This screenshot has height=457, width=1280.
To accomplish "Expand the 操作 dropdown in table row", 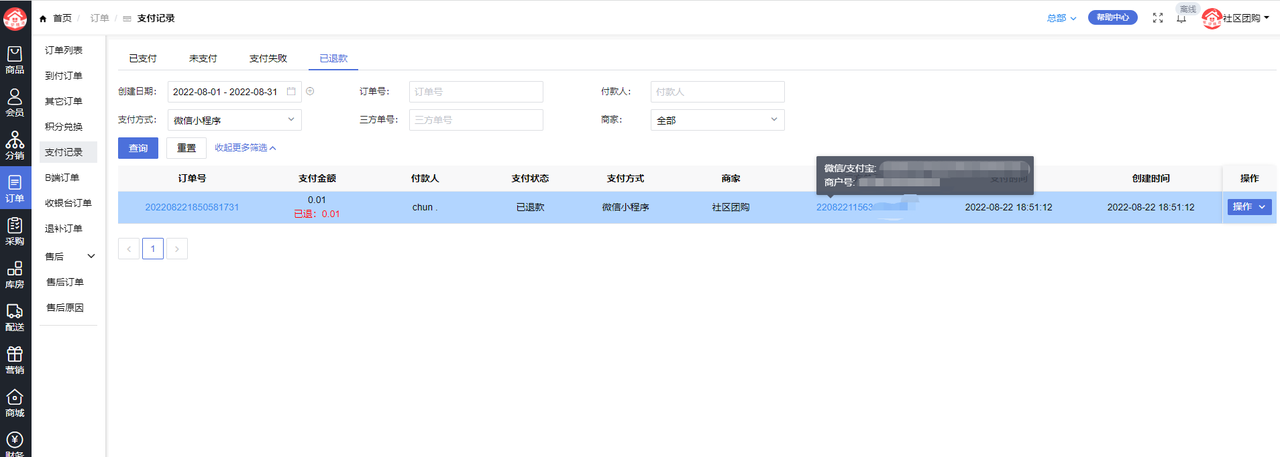I will pyautogui.click(x=1249, y=207).
